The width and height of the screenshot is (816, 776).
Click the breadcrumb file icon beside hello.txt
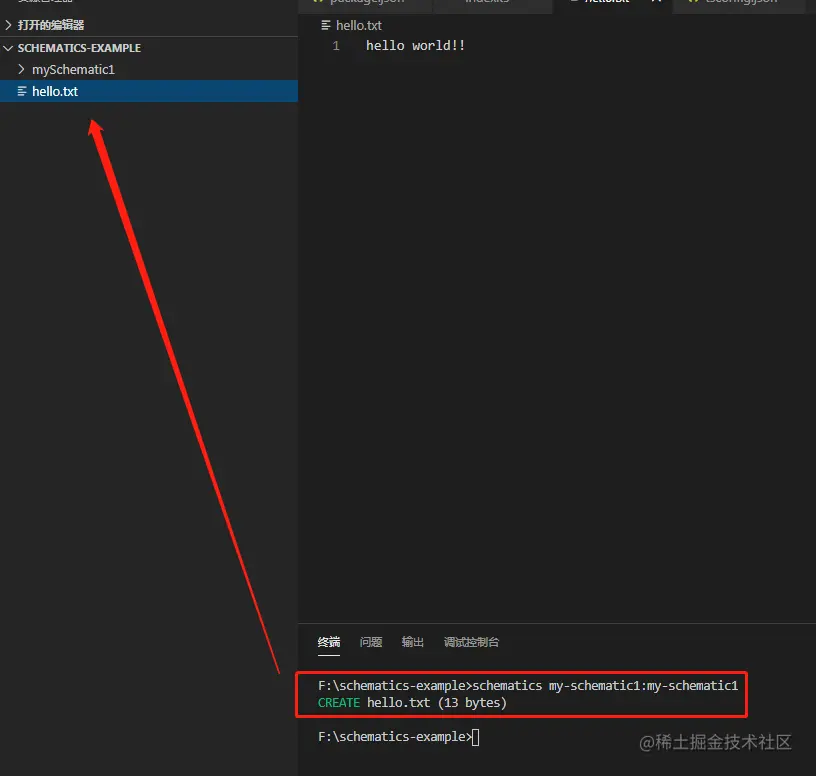tap(326, 25)
